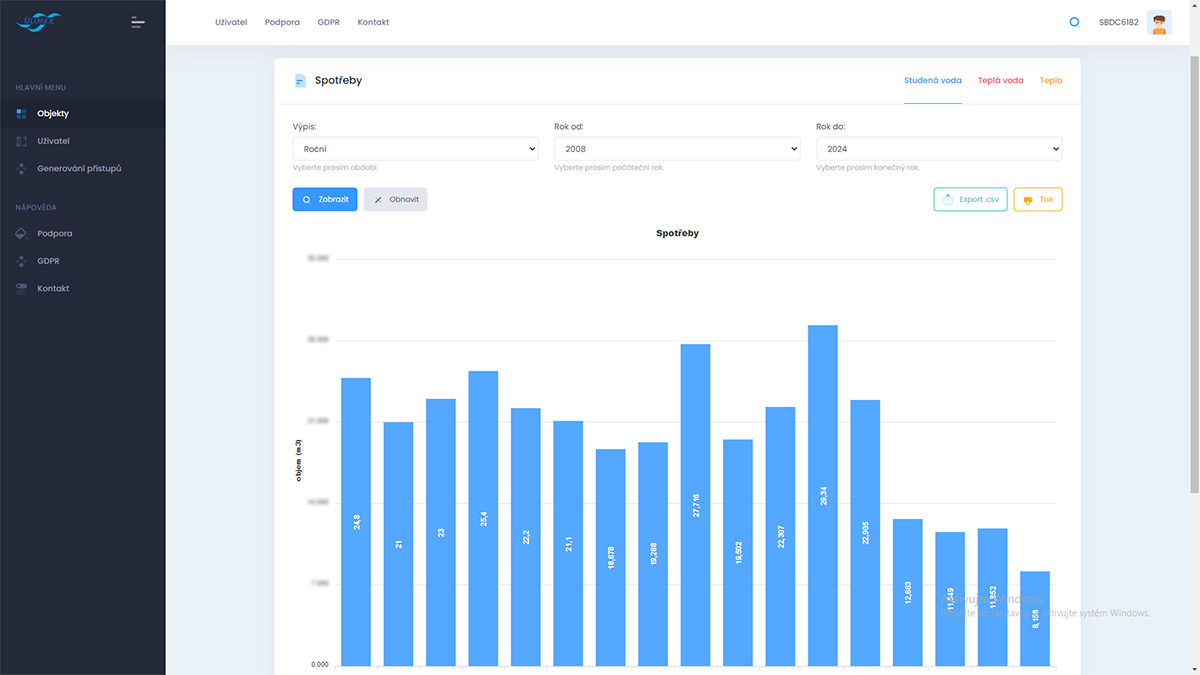The width and height of the screenshot is (1200, 675).
Task: Select the chart bar labeled 12,683
Action: [908, 592]
